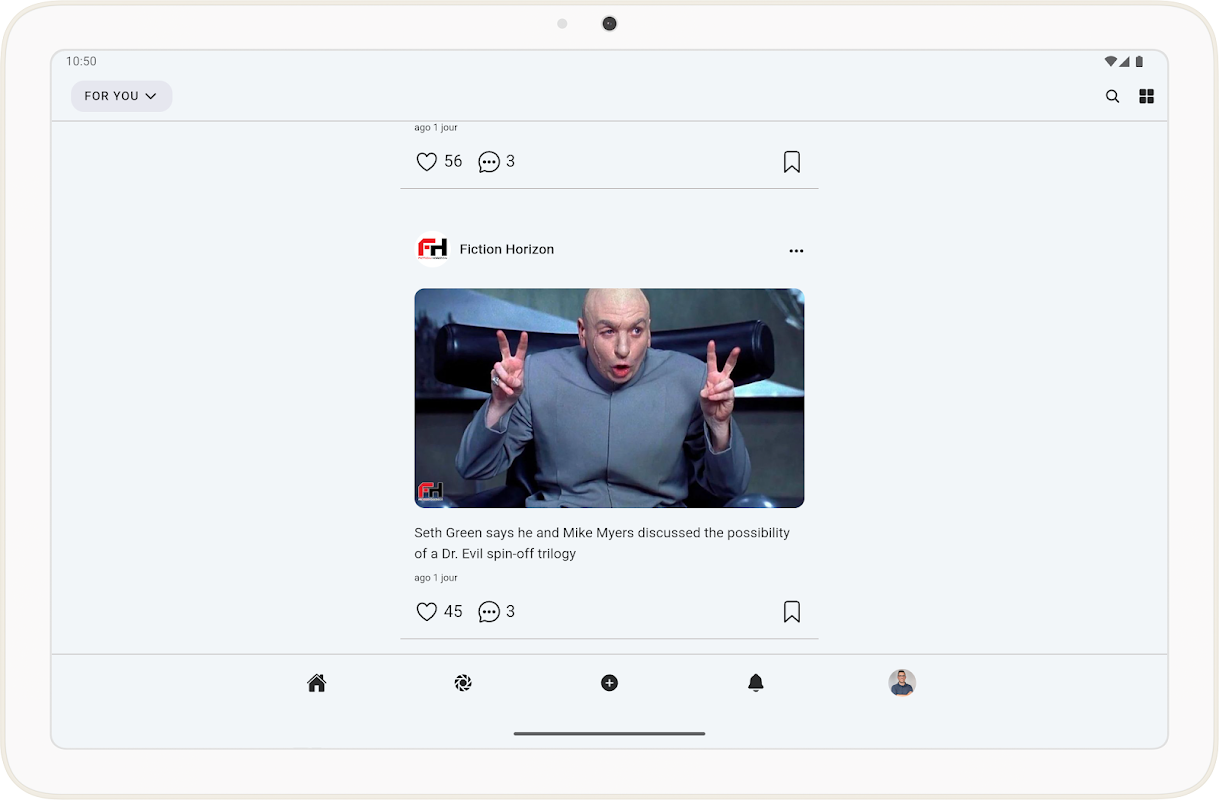Screen dimensions: 1219x800
Task: Open the Dr. Evil article image
Action: point(609,398)
